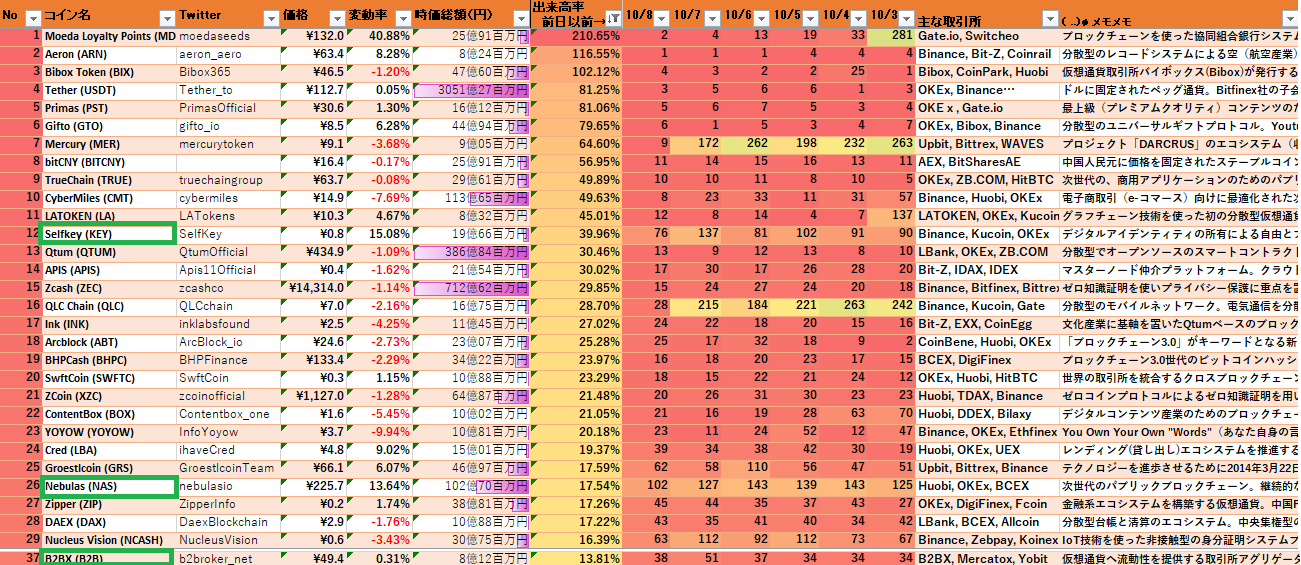Select the 210.65% volume ratio cell
Viewport: 1301px width, 565px height.
(576, 36)
